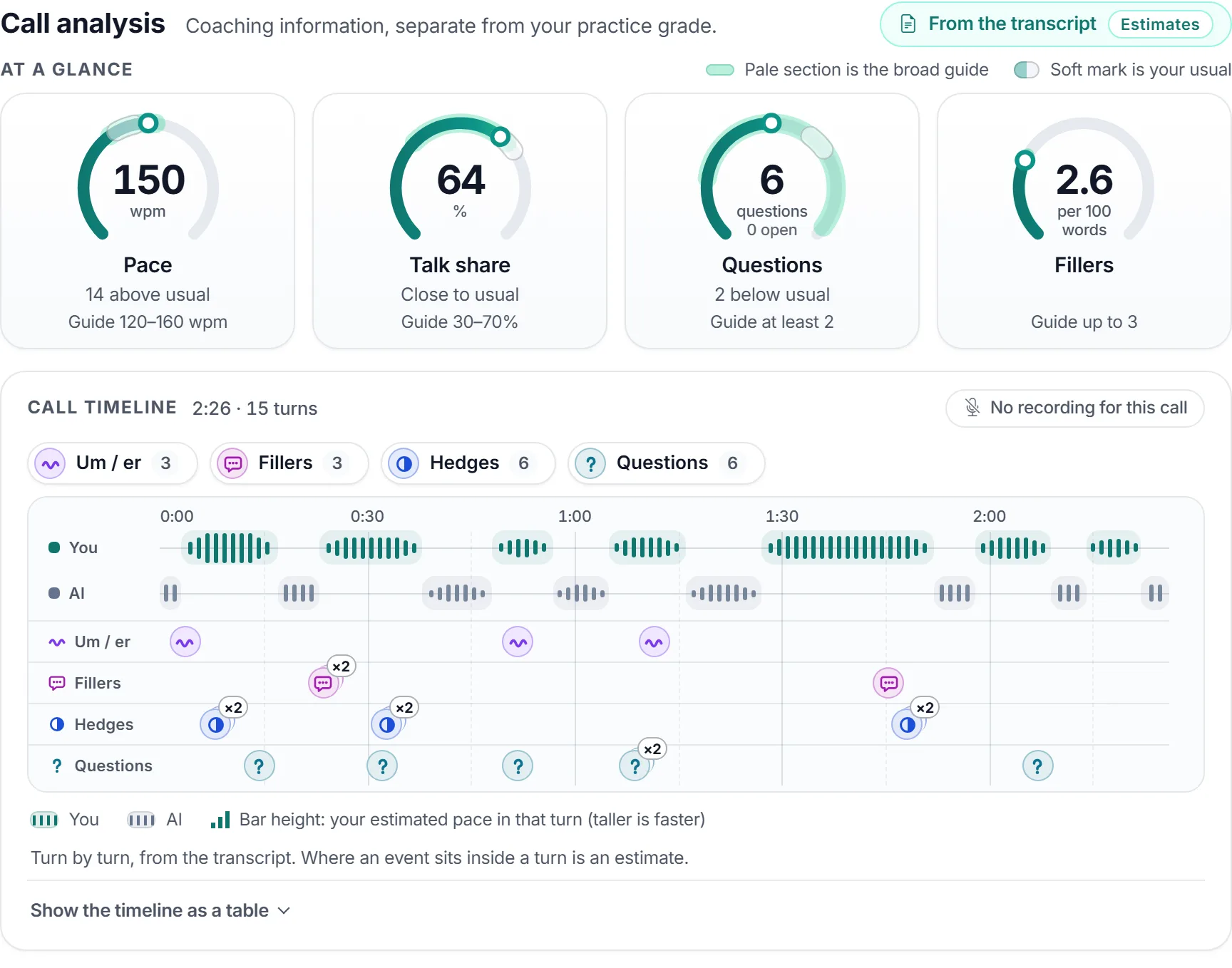Select the Um / er marker near 0:00
1232x968 pixels.
(185, 642)
